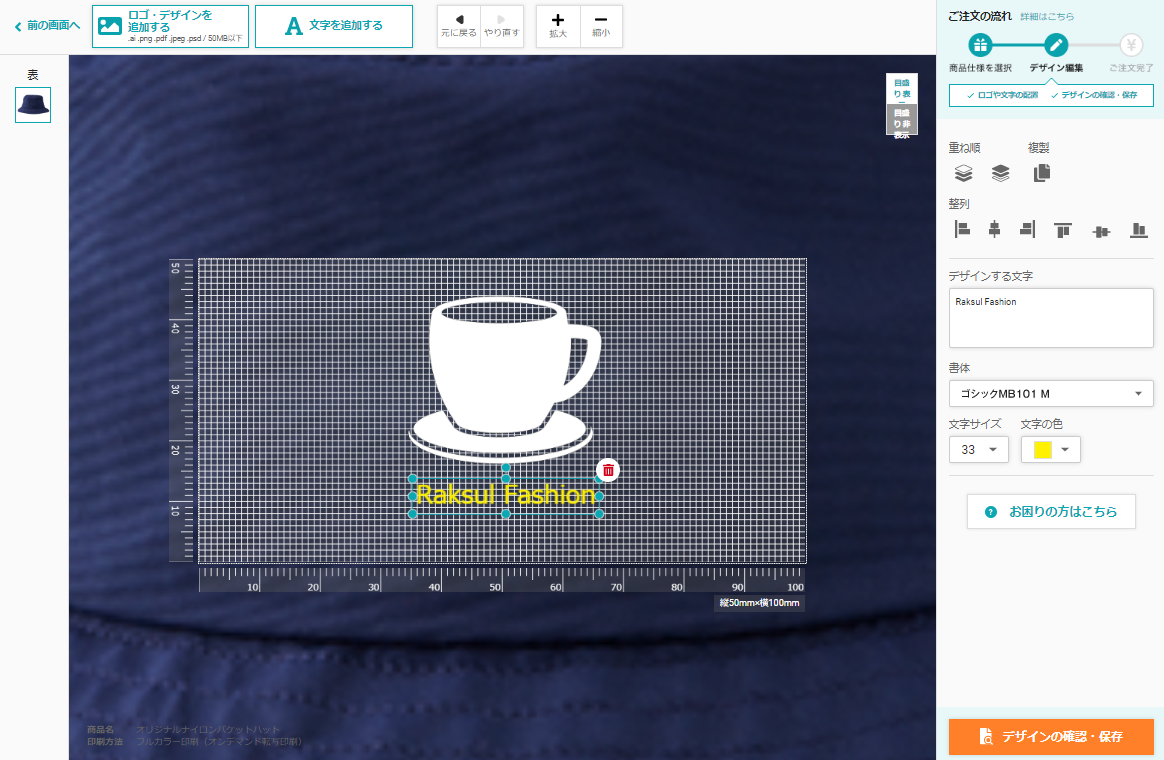Open the 文字サイズ dropdown showing 33
Image resolution: width=1164 pixels, height=760 pixels.
coord(978,449)
